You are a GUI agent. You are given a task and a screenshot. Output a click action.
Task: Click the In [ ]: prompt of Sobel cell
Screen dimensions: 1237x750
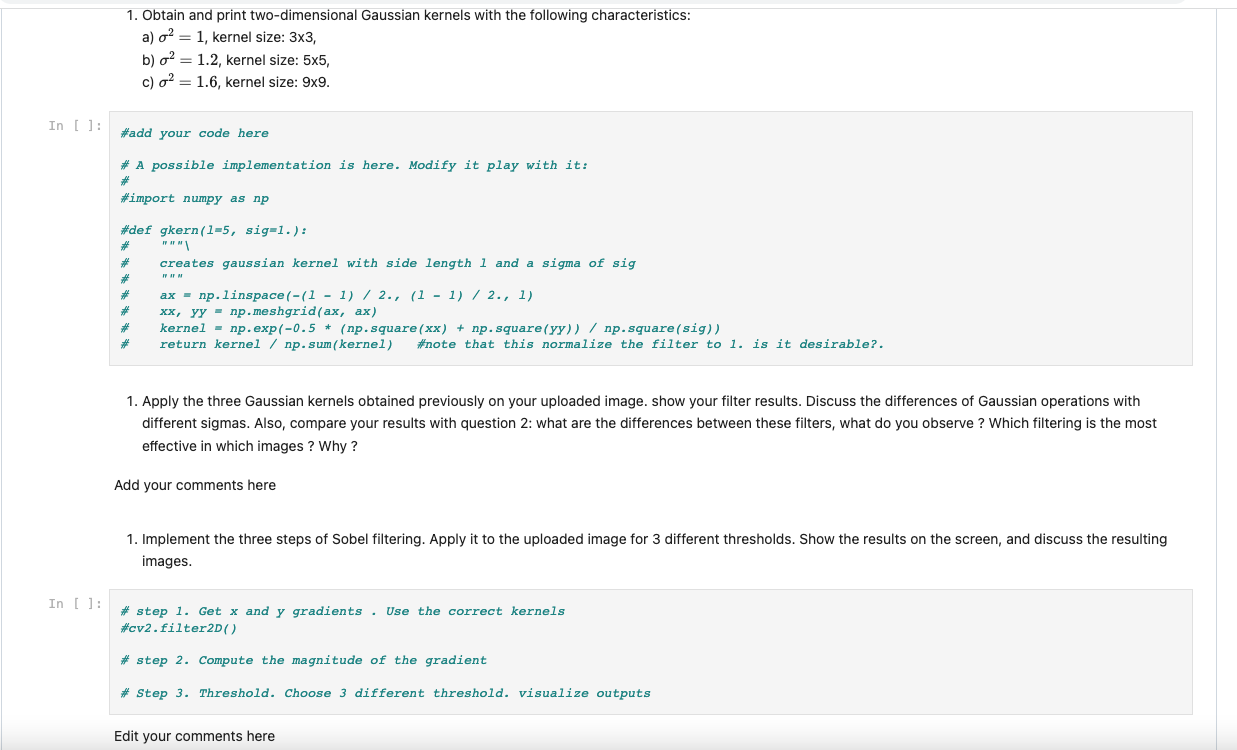coord(75,604)
